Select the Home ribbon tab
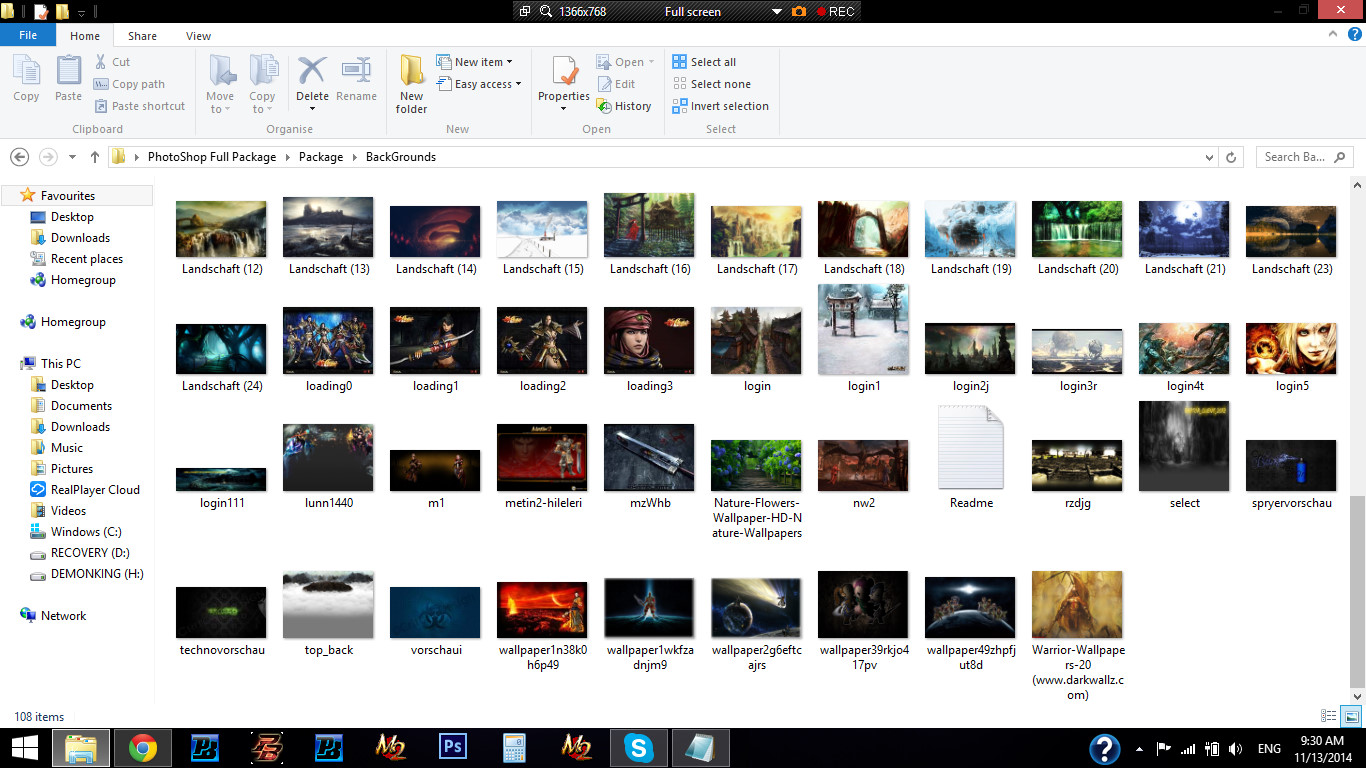The height and width of the screenshot is (768, 1366). pos(85,36)
